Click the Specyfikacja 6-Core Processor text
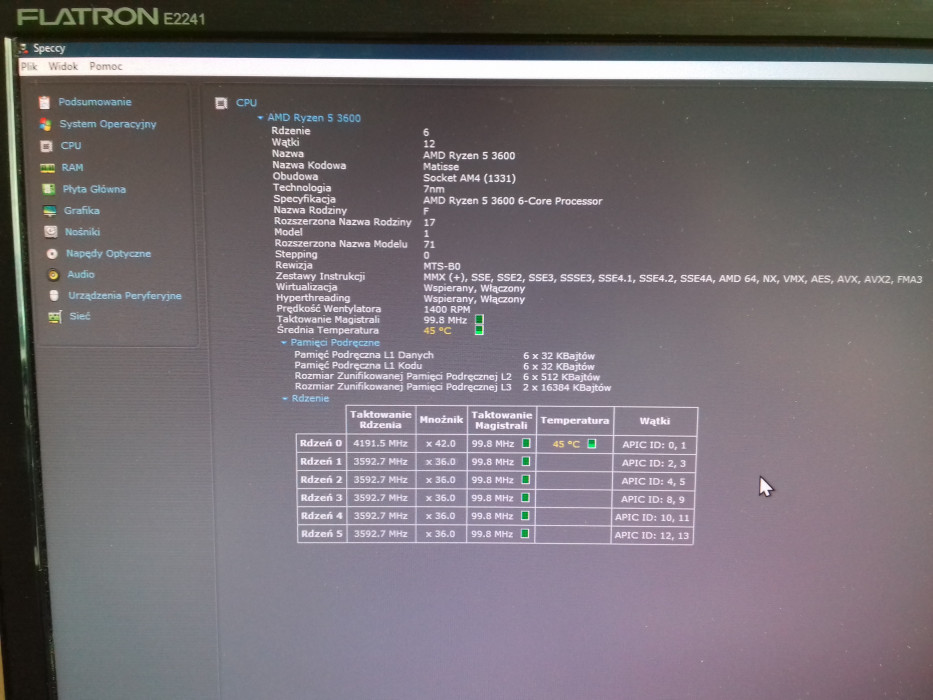The image size is (933, 700). coord(513,201)
